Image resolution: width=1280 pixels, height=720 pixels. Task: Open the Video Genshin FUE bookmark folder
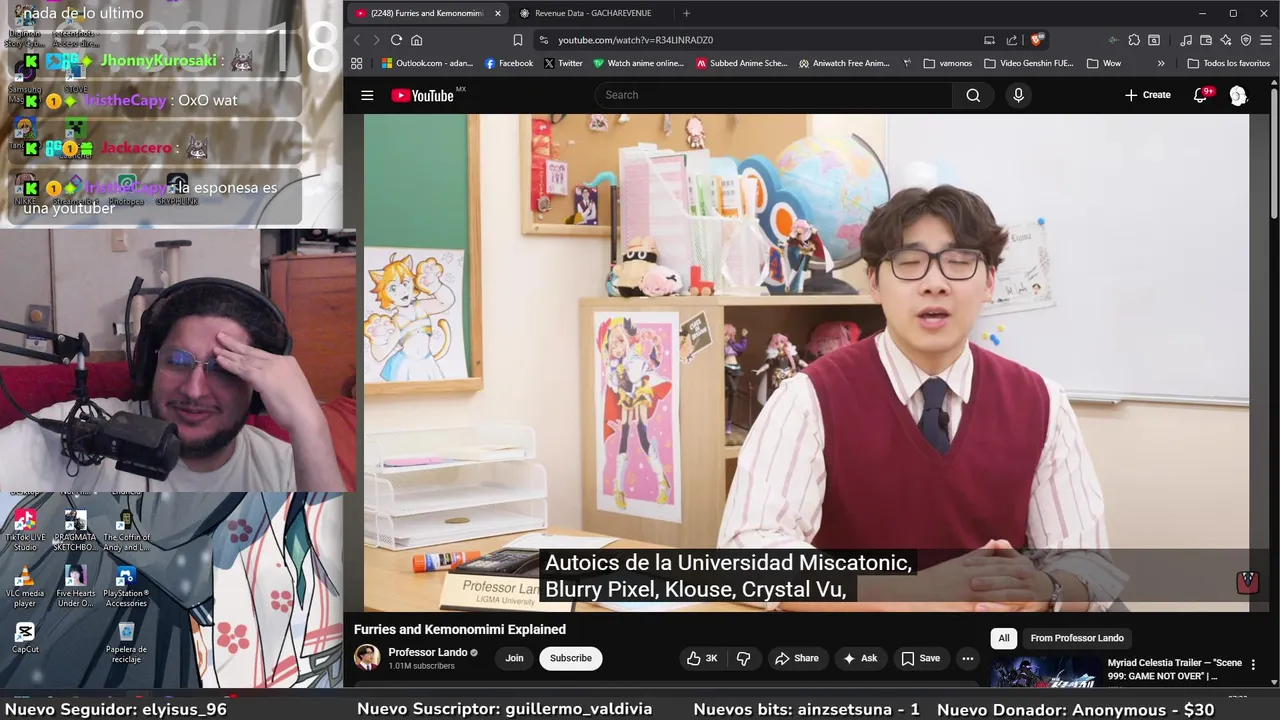pyautogui.click(x=1029, y=63)
